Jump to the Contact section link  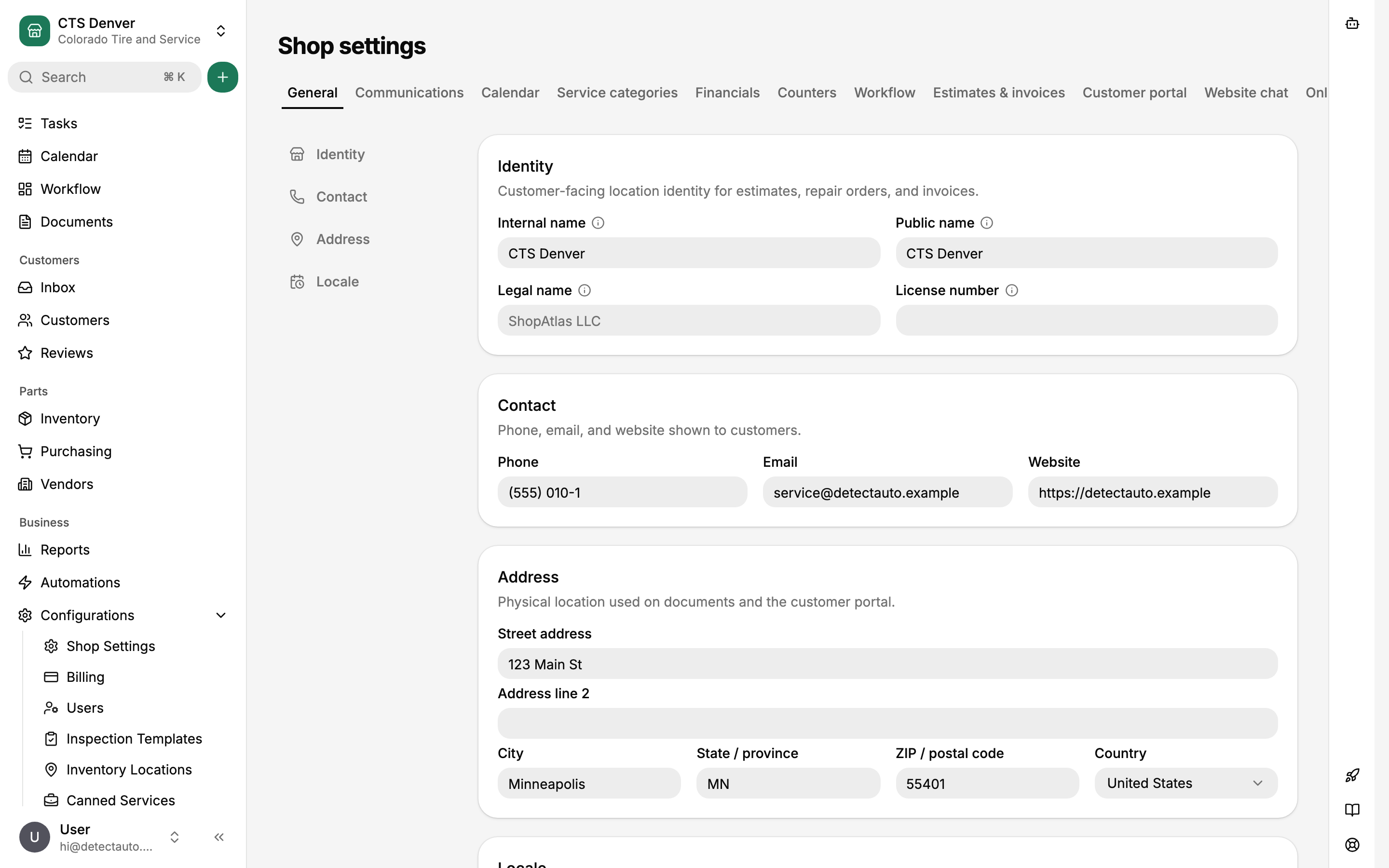[328, 197]
